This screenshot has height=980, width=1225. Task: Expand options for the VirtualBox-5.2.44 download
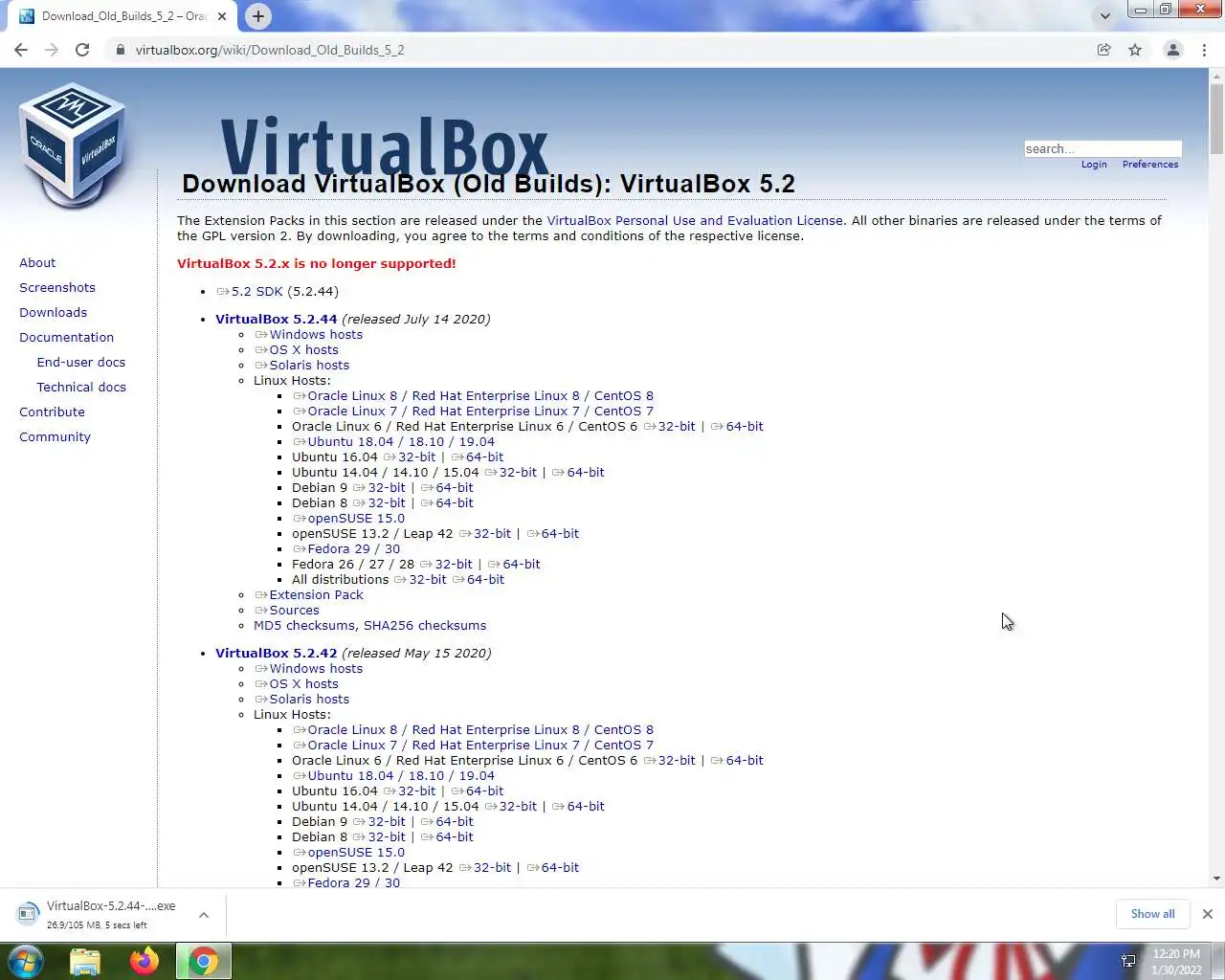[204, 915]
